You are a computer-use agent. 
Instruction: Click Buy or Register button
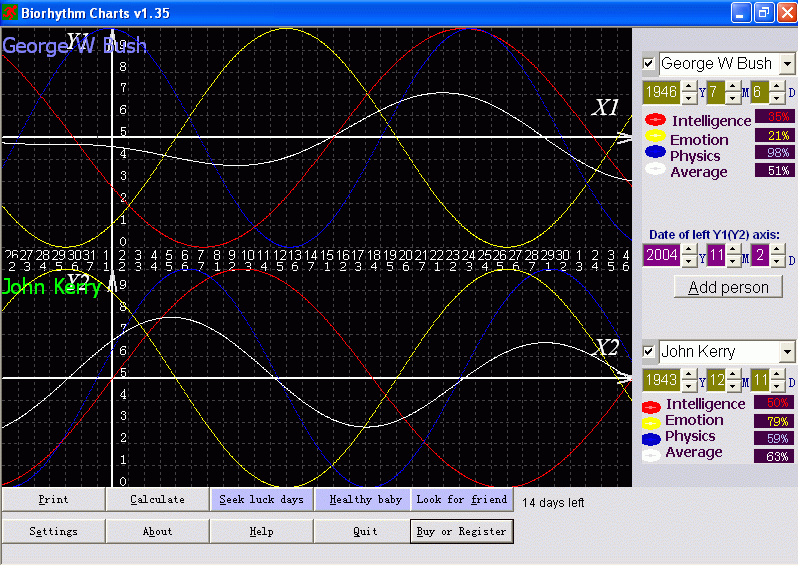point(462,531)
